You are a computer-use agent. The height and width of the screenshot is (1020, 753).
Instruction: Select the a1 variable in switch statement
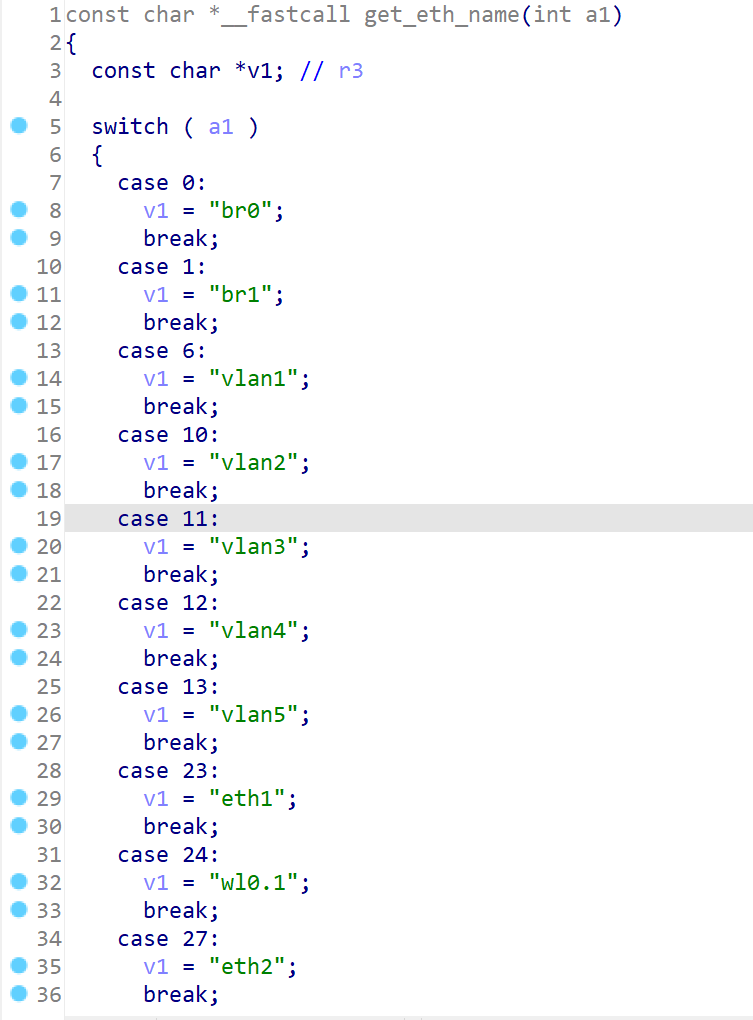pos(221,127)
